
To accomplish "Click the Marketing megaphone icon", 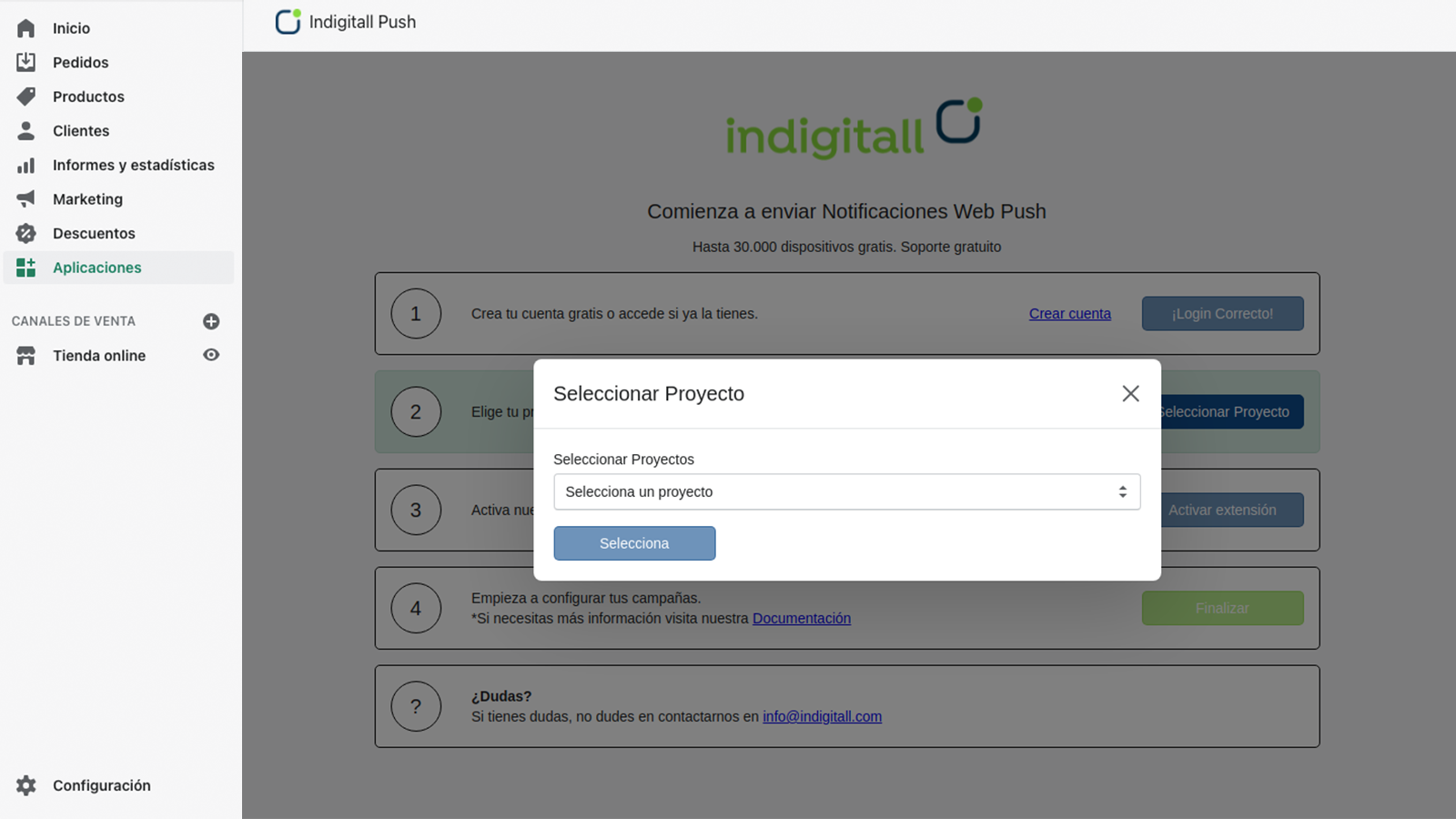I will point(25,199).
